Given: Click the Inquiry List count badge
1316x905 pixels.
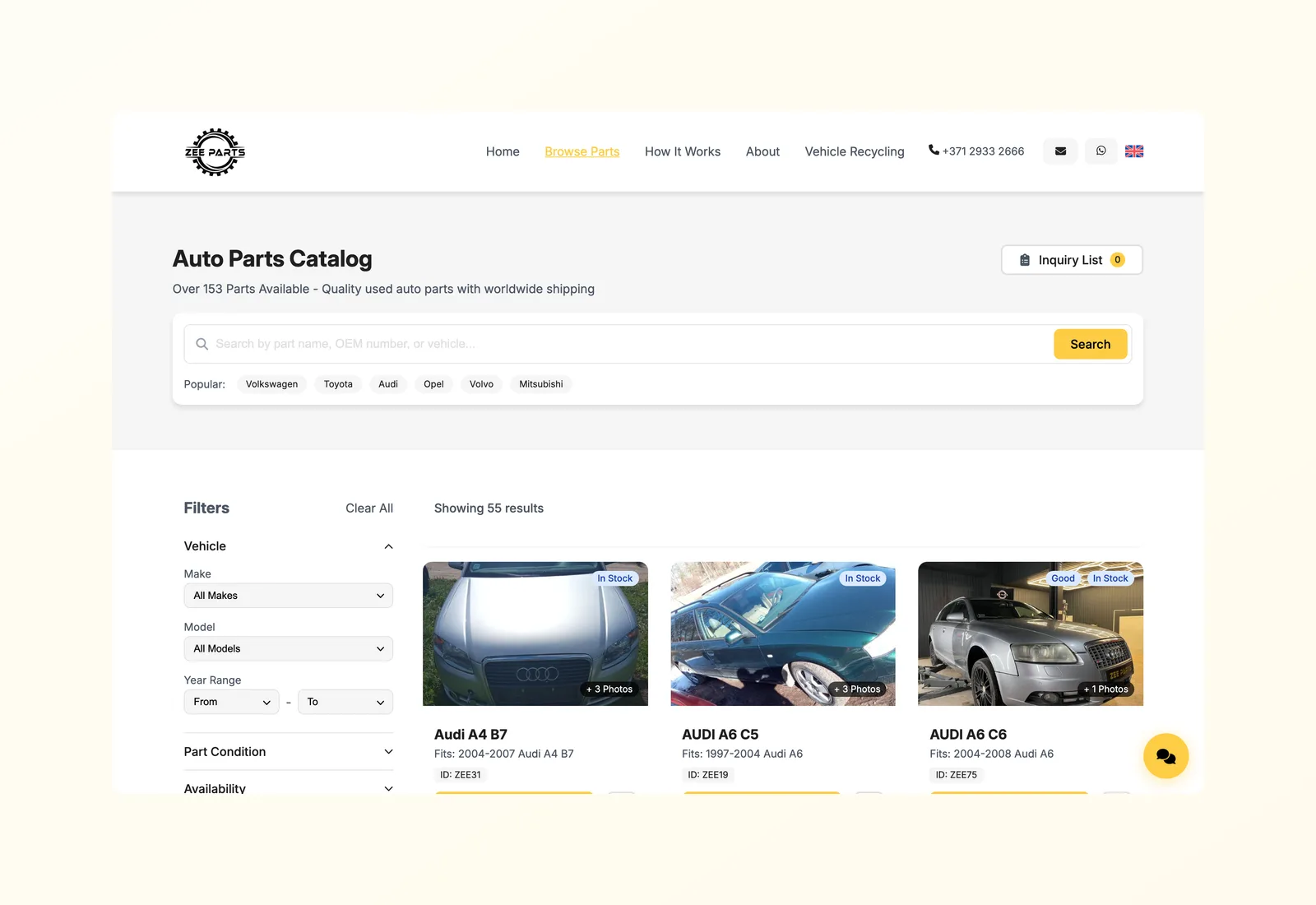Looking at the screenshot, I should (x=1117, y=260).
